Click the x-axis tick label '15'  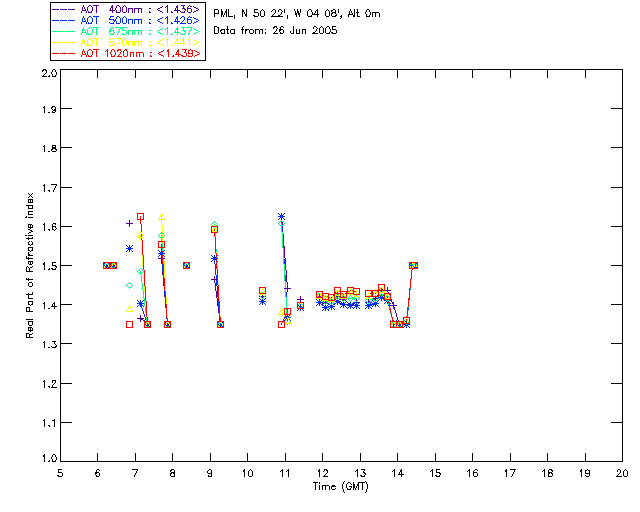click(x=435, y=473)
